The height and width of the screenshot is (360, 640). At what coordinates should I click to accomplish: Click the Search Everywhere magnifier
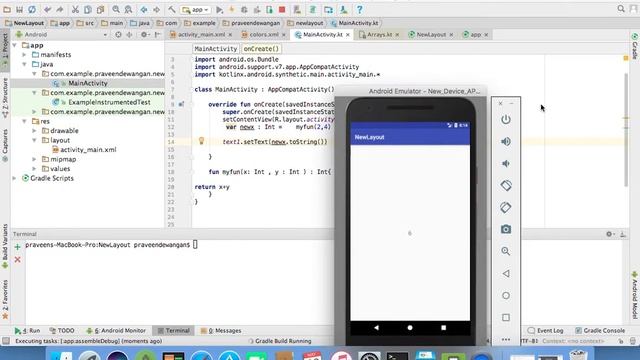[x=621, y=9]
